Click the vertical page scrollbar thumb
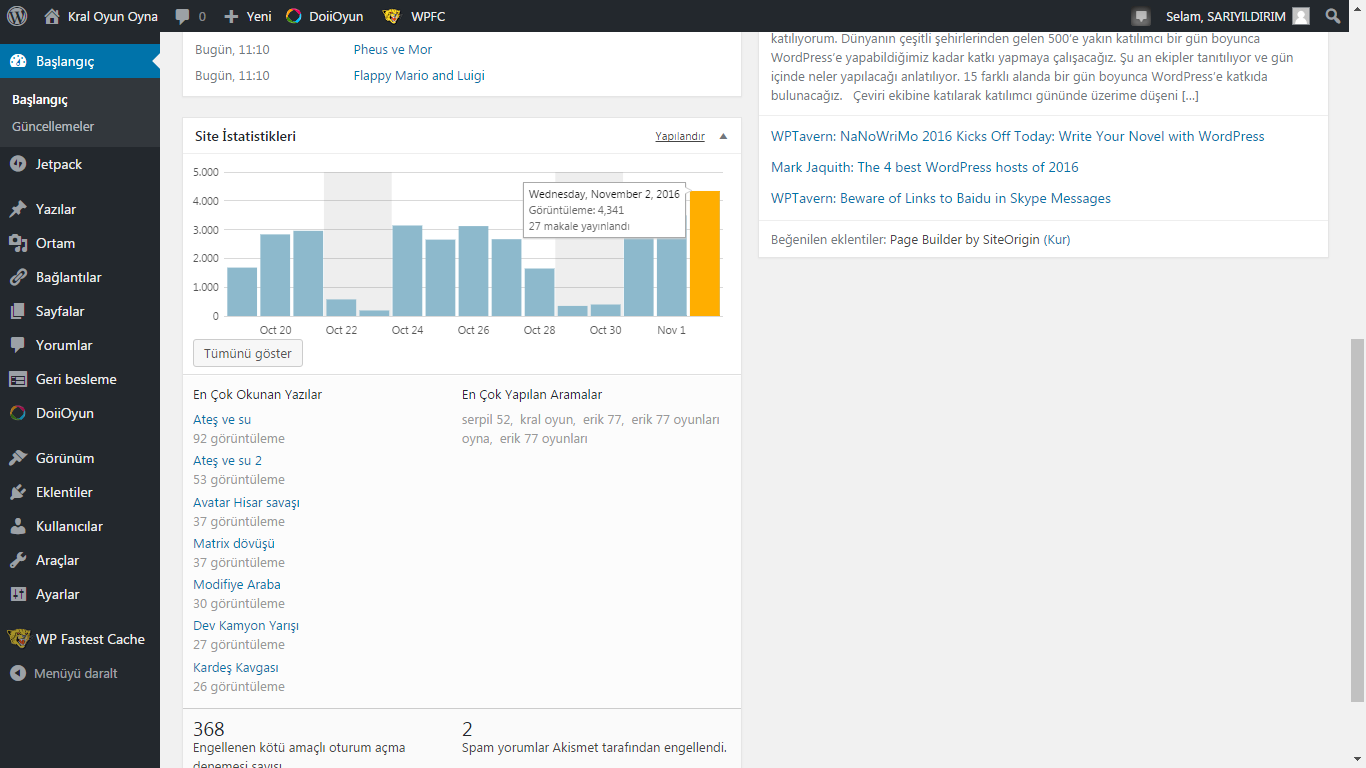The height and width of the screenshot is (768, 1366). (1357, 520)
